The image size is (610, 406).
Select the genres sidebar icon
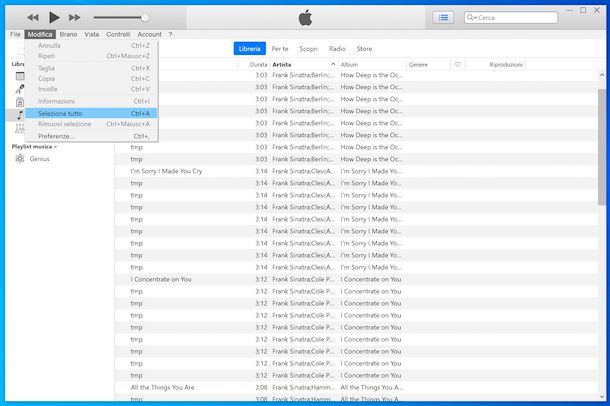click(x=20, y=128)
